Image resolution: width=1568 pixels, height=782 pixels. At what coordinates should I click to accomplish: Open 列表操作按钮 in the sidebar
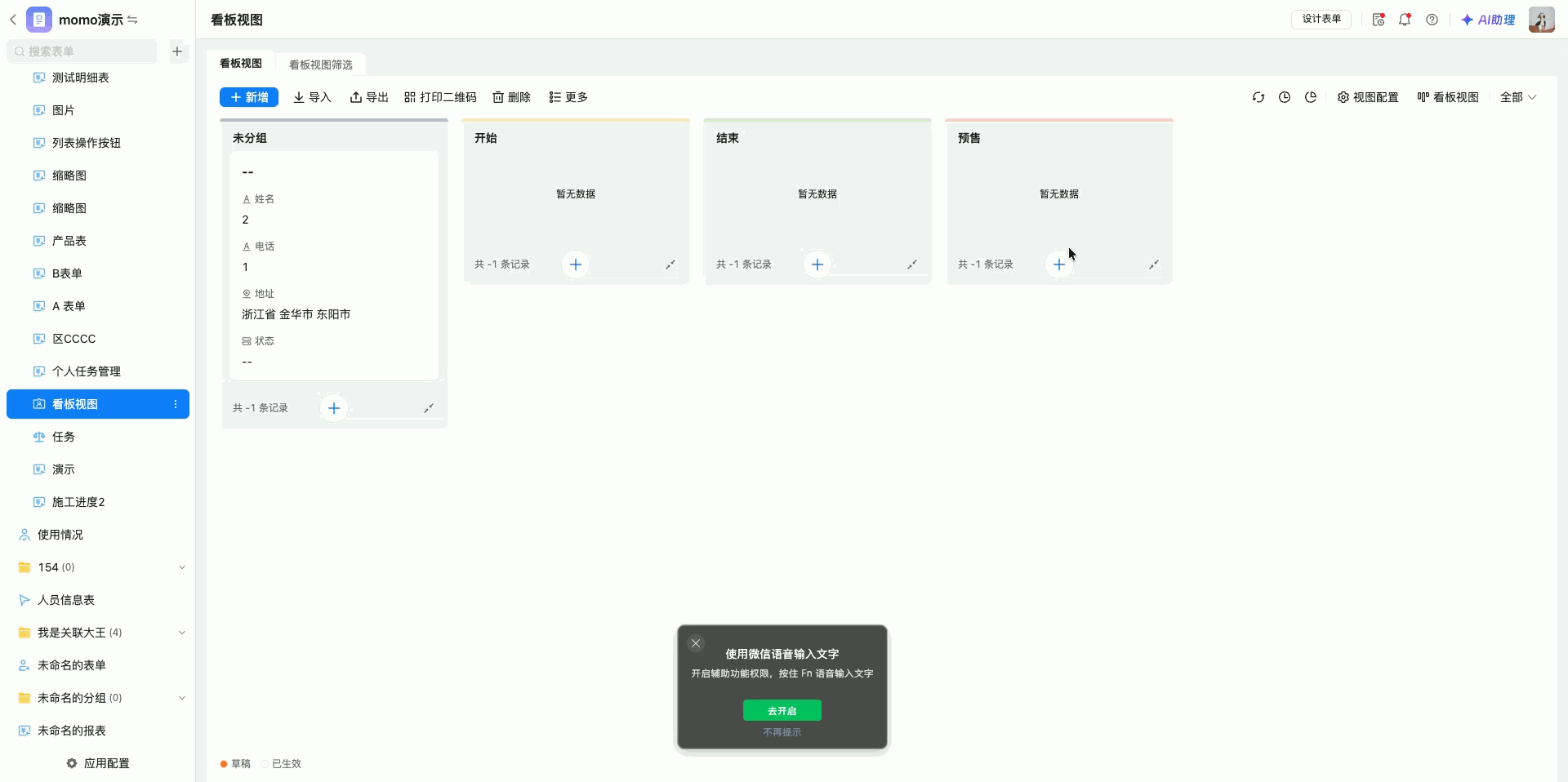[98, 143]
